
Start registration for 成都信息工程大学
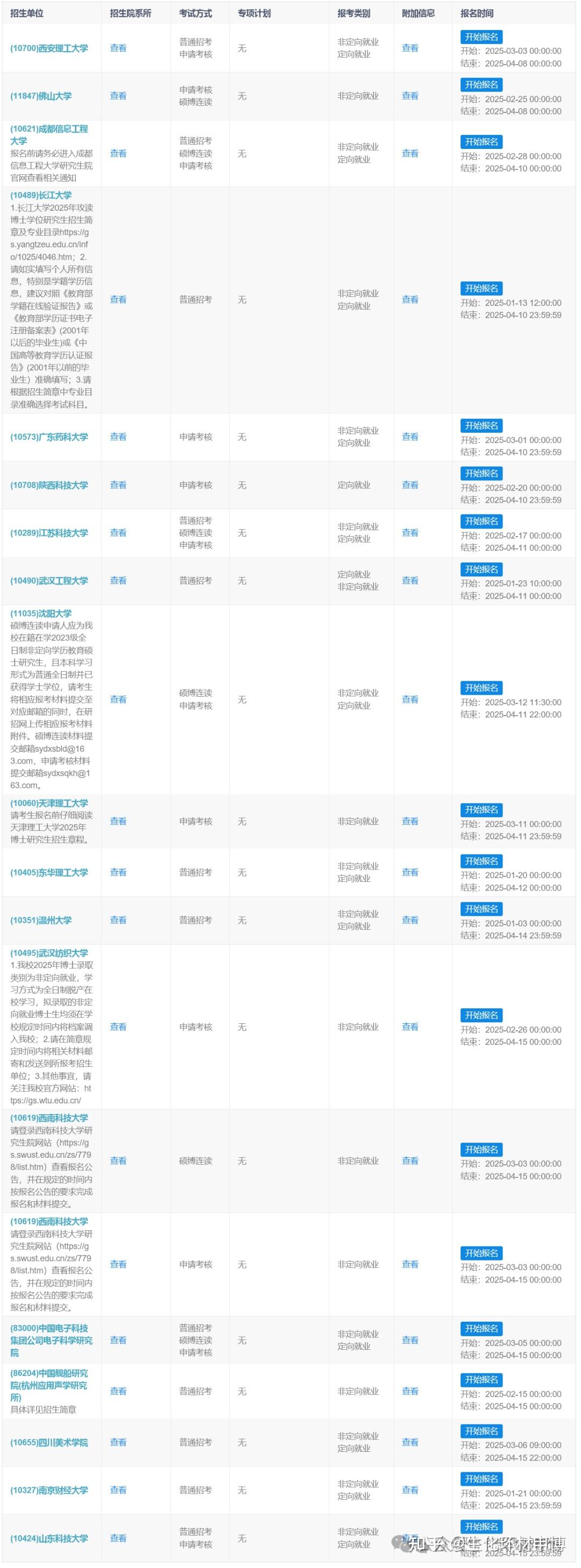[x=481, y=142]
